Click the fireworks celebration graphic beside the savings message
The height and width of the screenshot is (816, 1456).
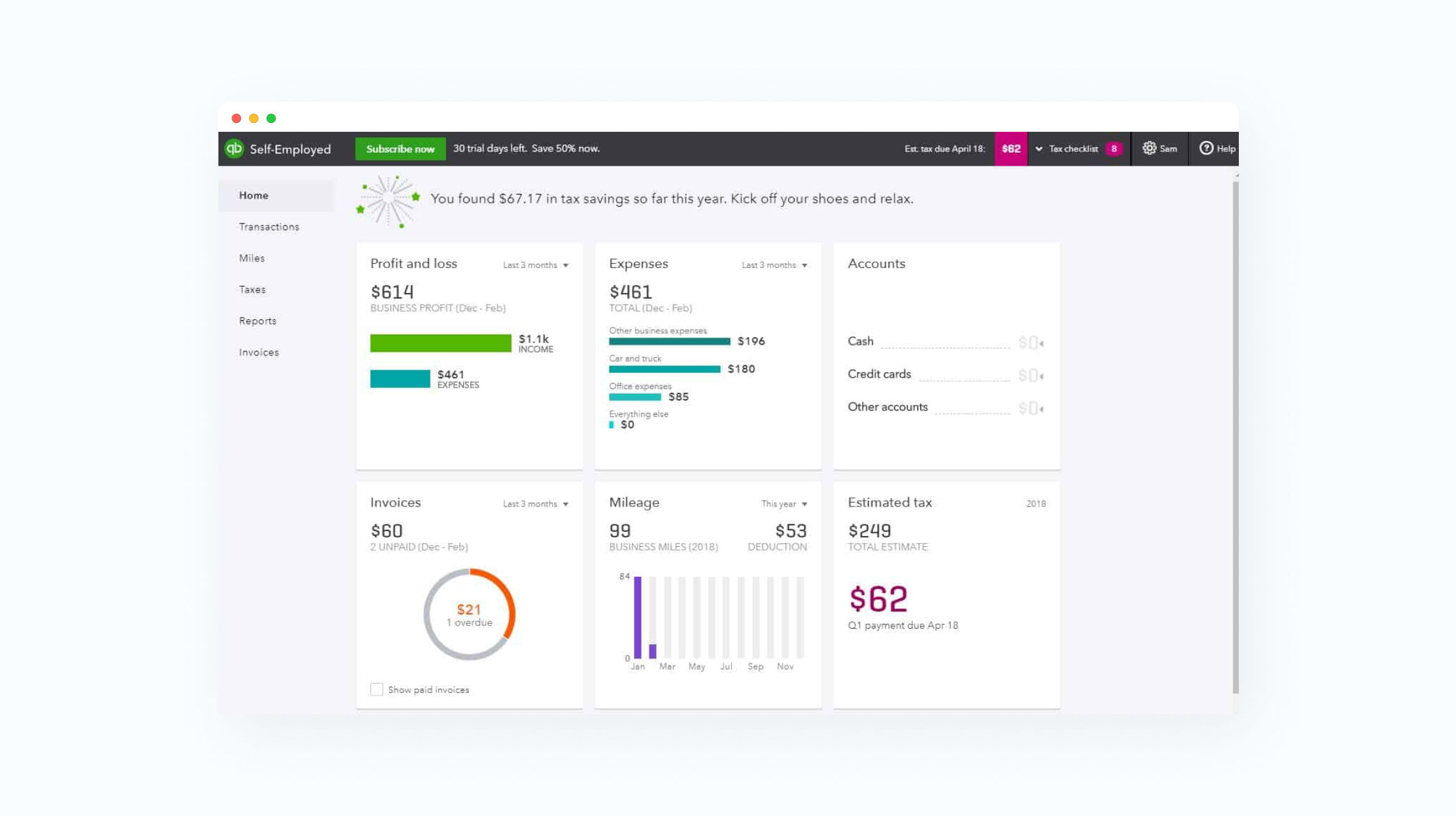[389, 198]
